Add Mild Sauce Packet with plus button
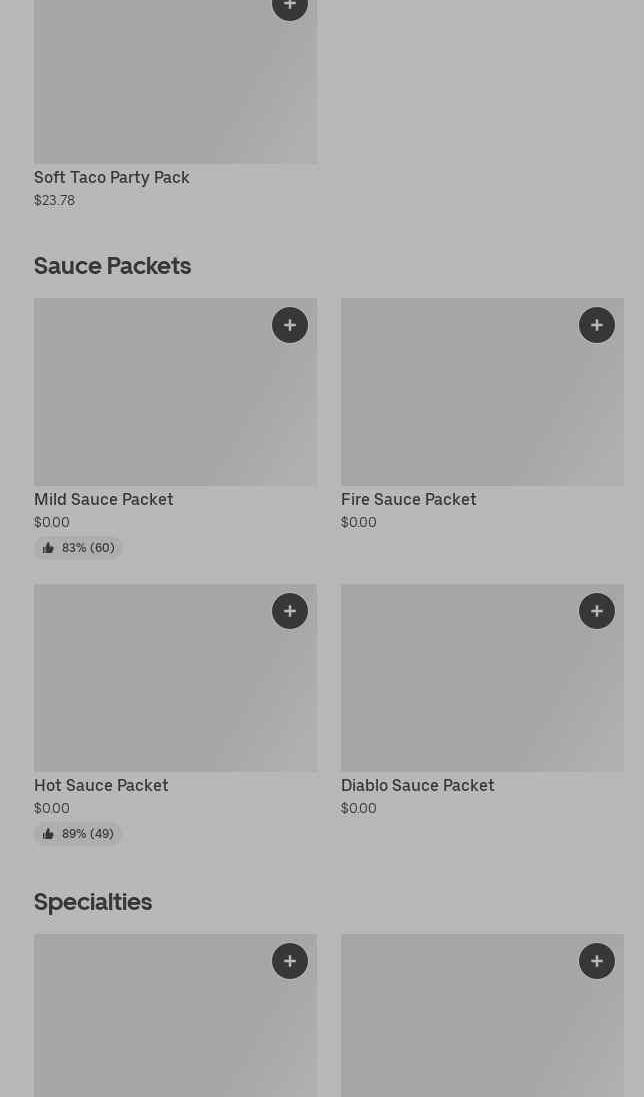The image size is (644, 1097). [290, 325]
